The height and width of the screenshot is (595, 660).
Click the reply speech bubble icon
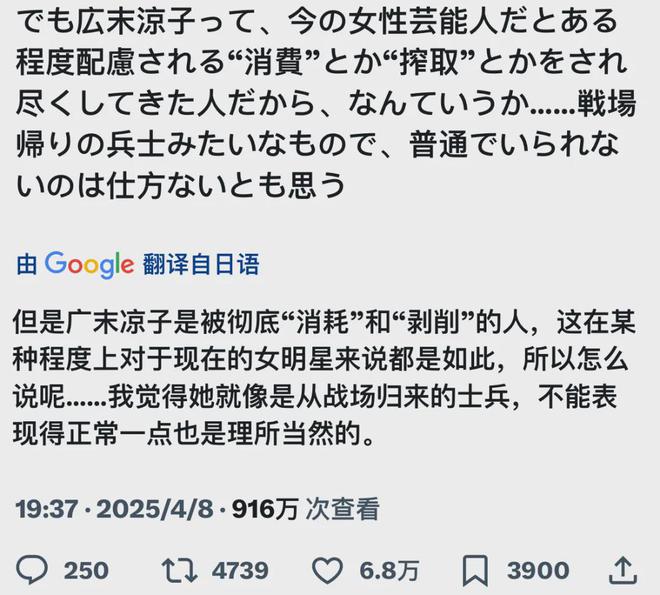(x=32, y=570)
